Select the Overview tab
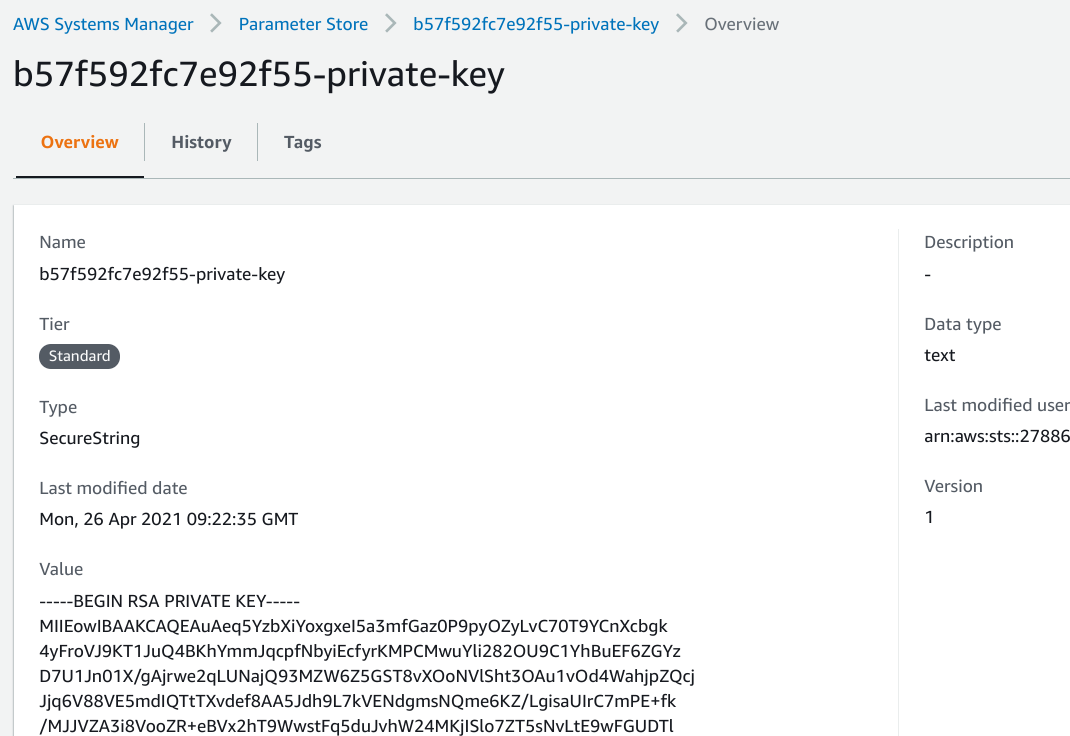Viewport: 1070px width, 736px height. click(x=80, y=142)
